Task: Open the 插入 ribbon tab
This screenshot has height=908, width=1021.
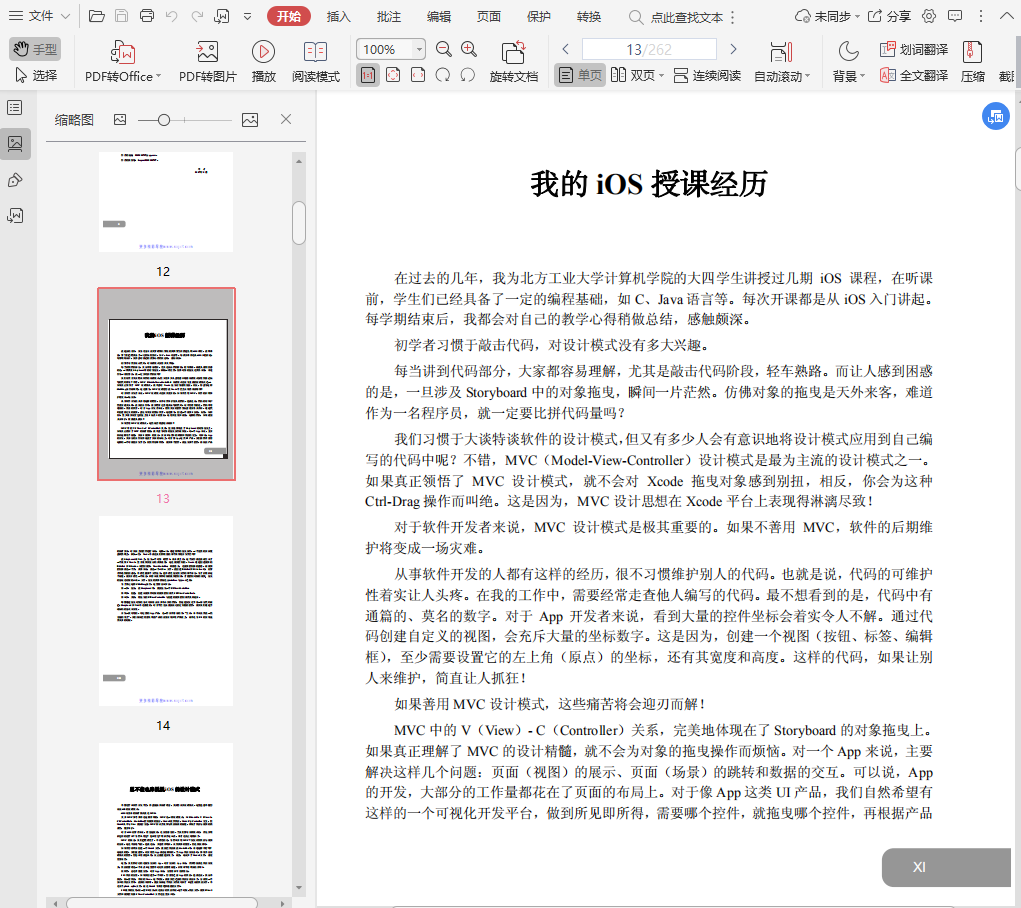Action: click(339, 16)
